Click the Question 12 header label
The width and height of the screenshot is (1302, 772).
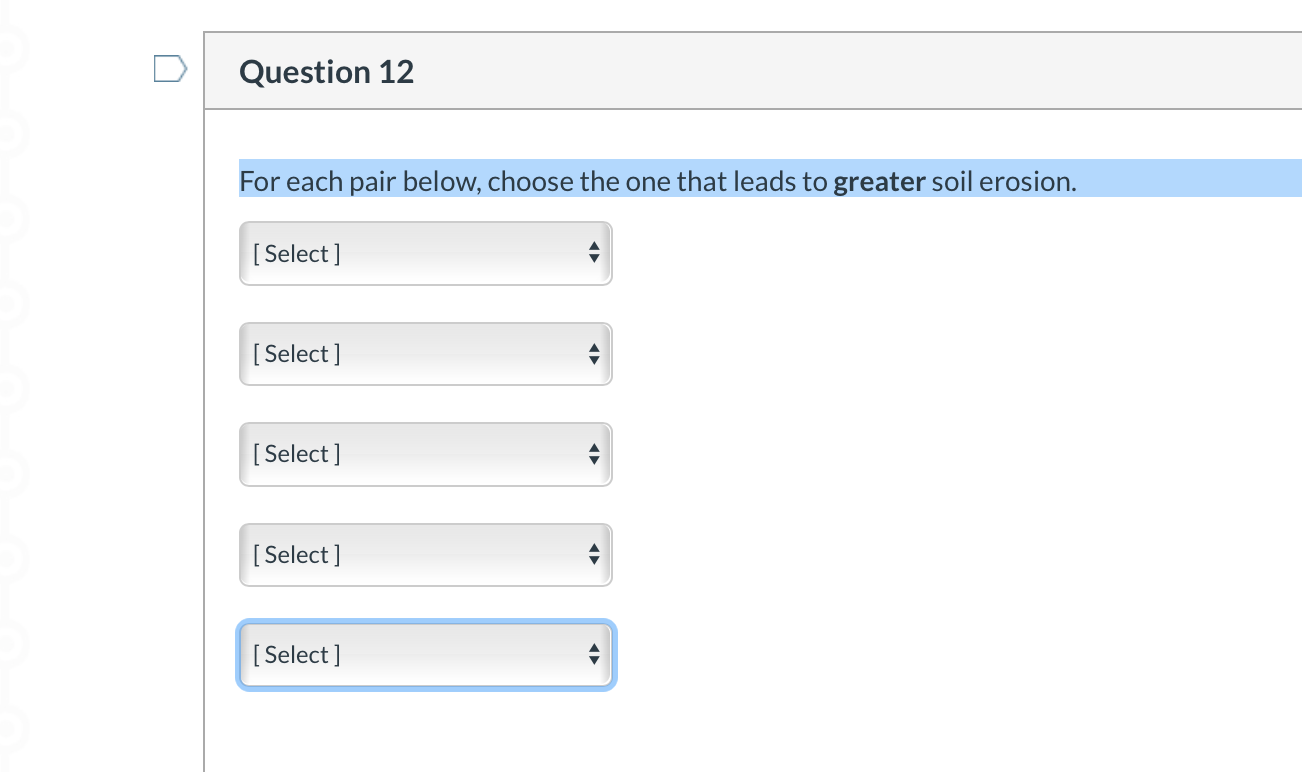point(326,71)
